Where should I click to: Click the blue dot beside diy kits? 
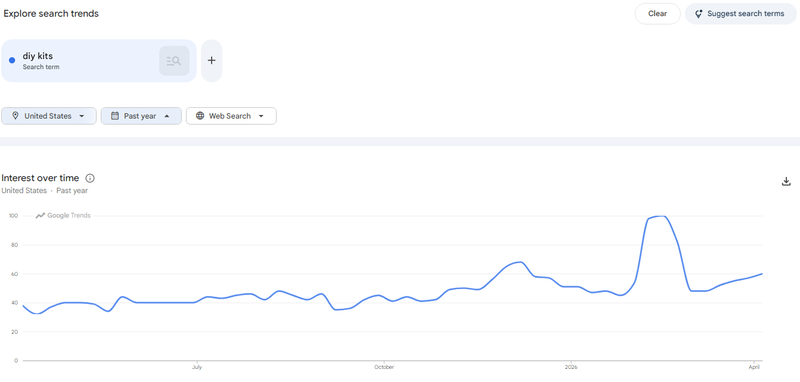point(12,61)
